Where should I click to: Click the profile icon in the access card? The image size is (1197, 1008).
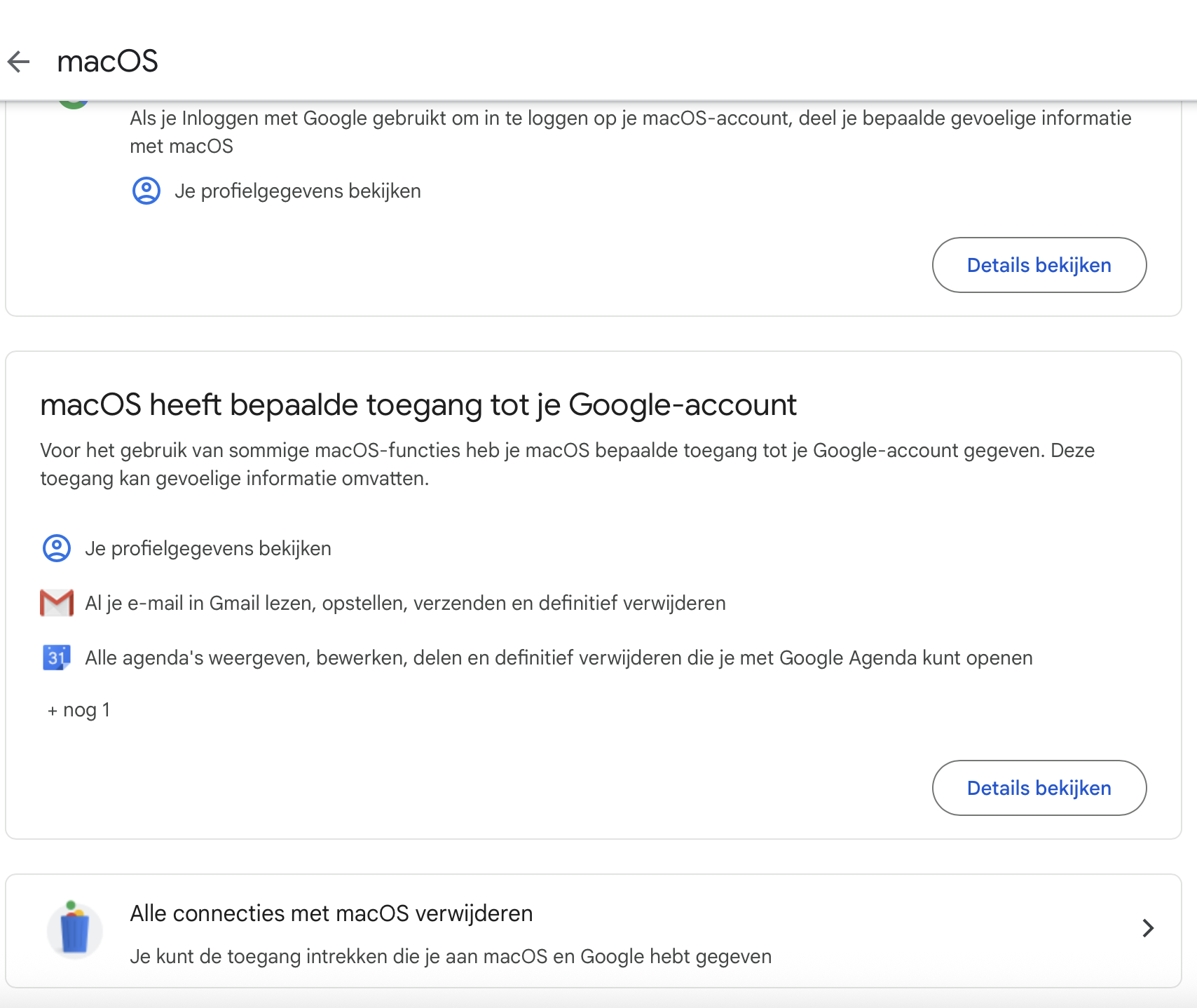coord(57,548)
